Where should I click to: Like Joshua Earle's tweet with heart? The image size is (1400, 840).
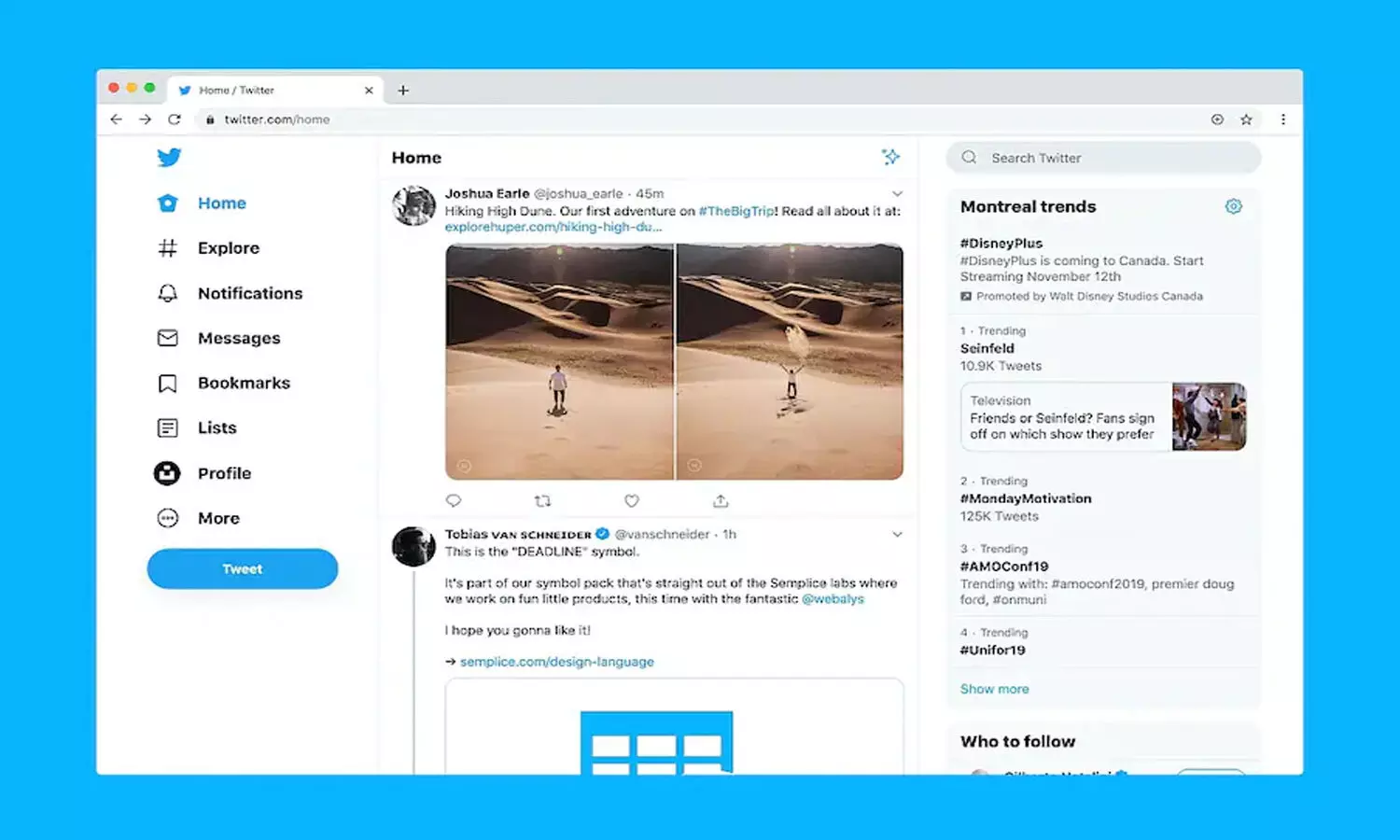pos(632,501)
